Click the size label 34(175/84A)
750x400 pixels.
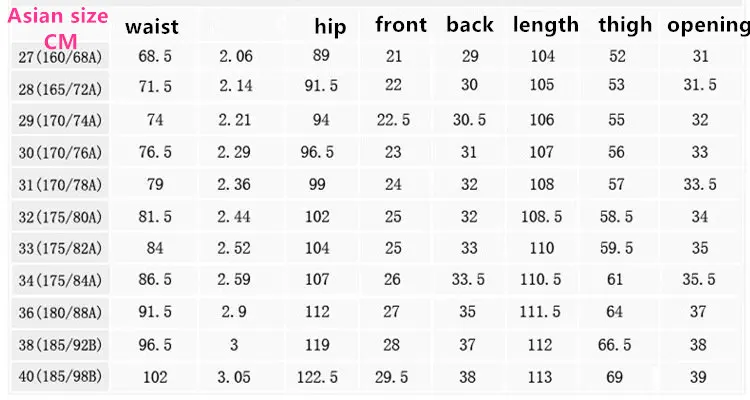60,280
